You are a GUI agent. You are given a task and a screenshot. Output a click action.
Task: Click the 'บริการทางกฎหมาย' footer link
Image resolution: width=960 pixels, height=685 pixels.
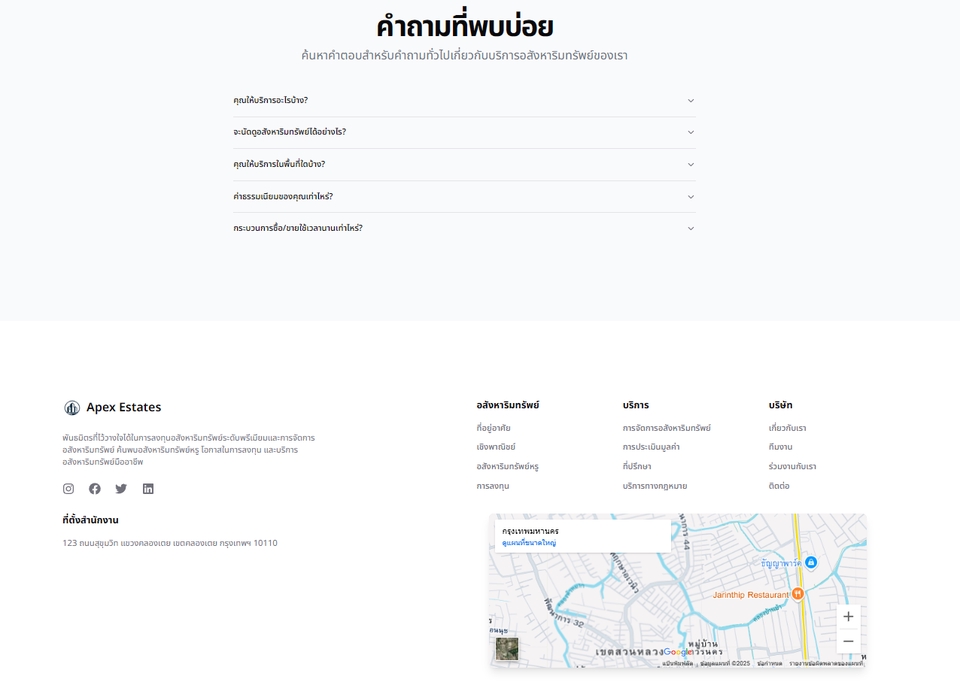tap(655, 486)
